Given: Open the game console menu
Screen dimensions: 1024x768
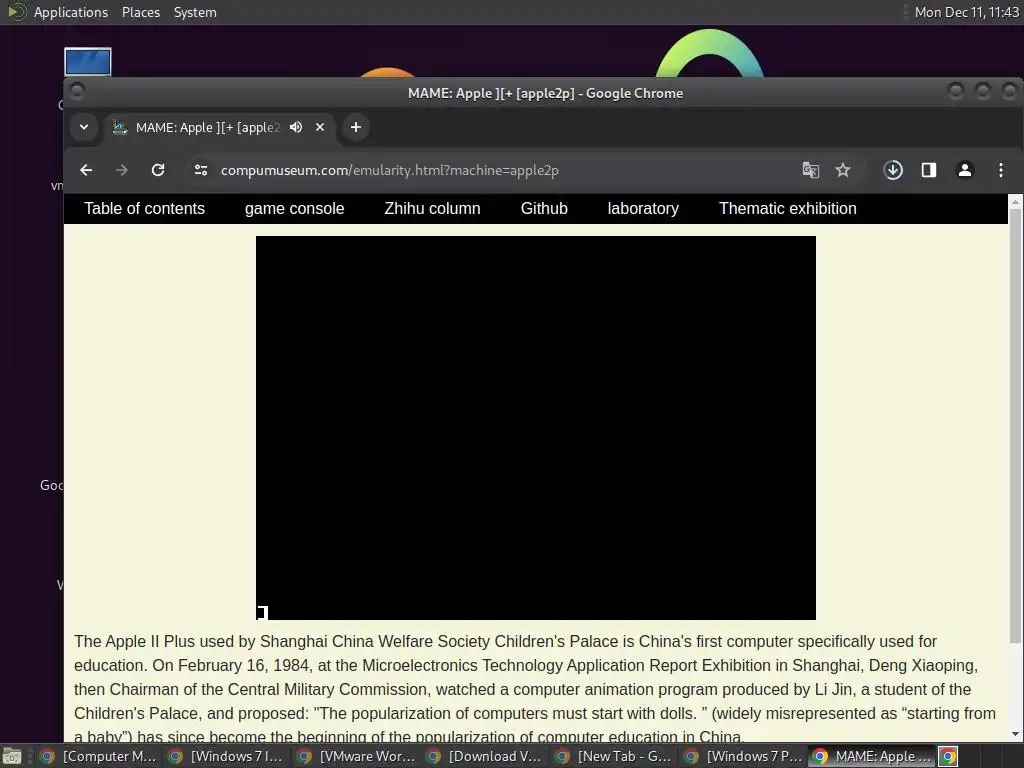Looking at the screenshot, I should 295,208.
